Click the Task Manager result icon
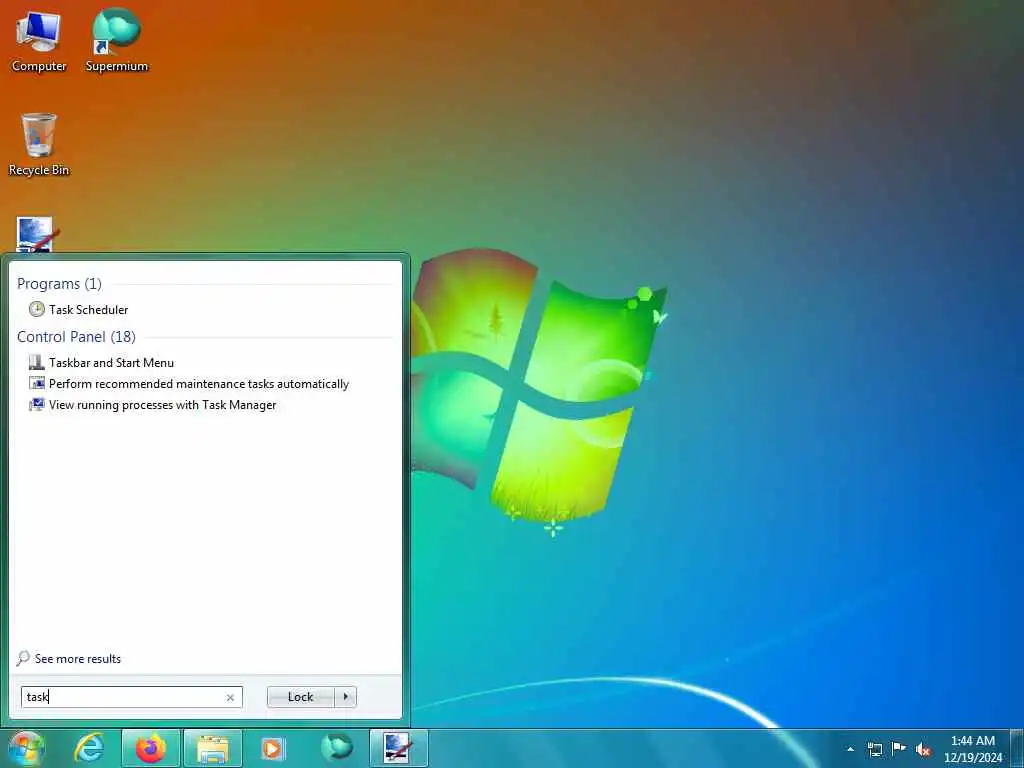The width and height of the screenshot is (1024, 768). tap(37, 404)
